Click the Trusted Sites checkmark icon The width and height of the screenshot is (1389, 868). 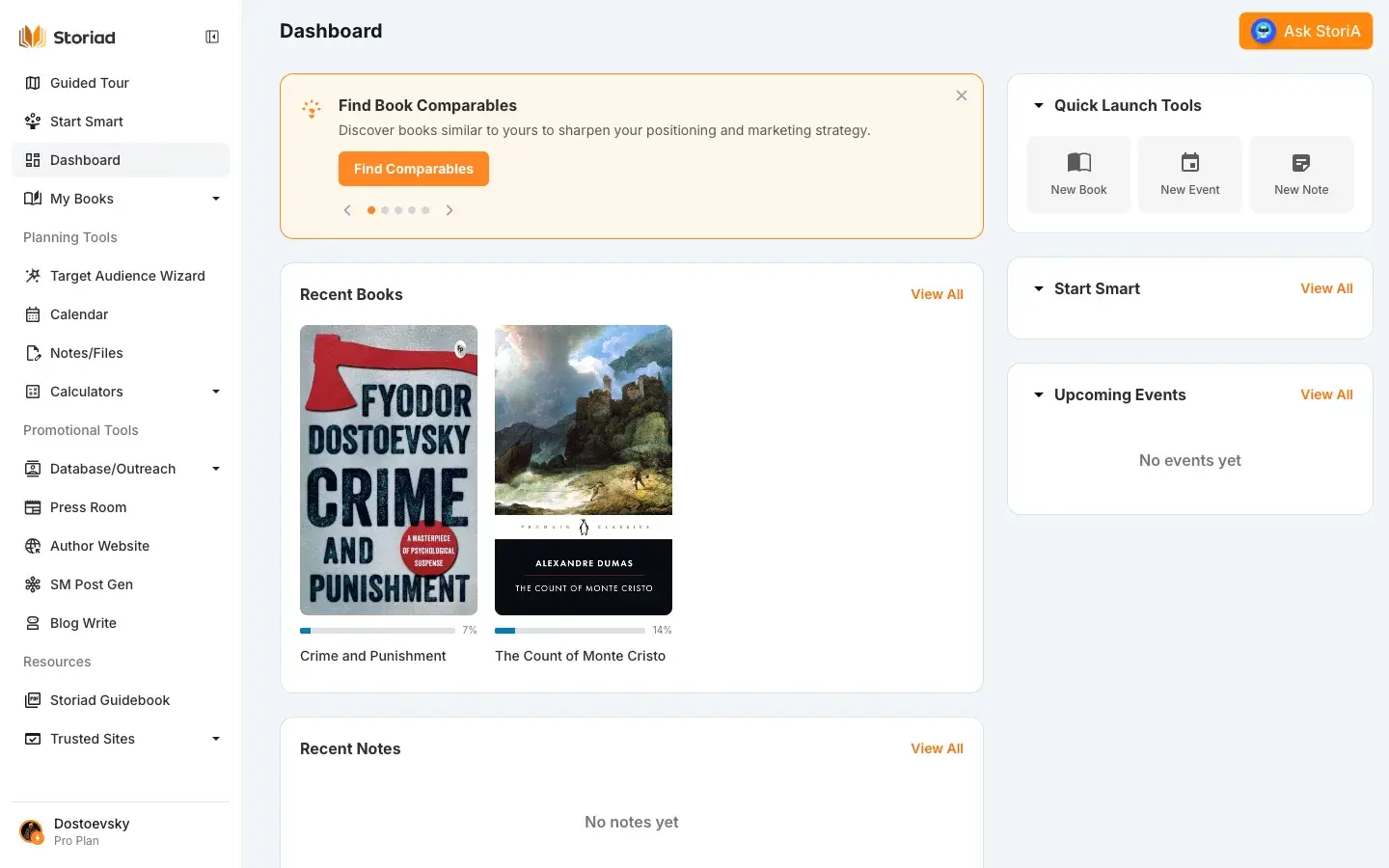[x=33, y=739]
